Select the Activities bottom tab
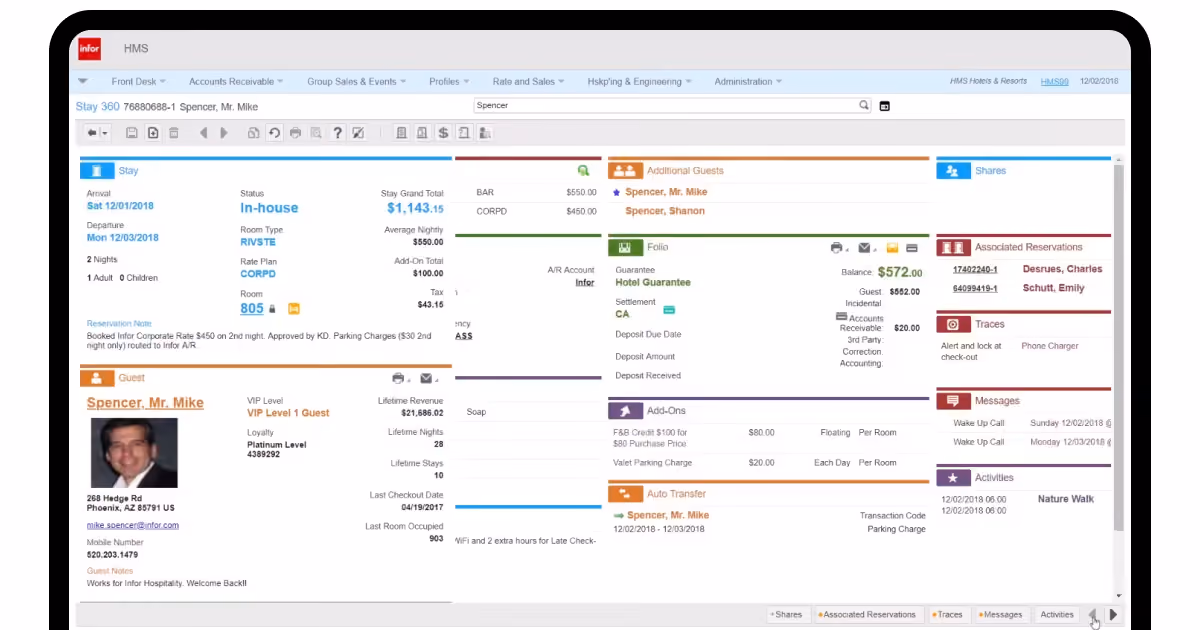Image resolution: width=1200 pixels, height=630 pixels. pyautogui.click(x=1057, y=615)
